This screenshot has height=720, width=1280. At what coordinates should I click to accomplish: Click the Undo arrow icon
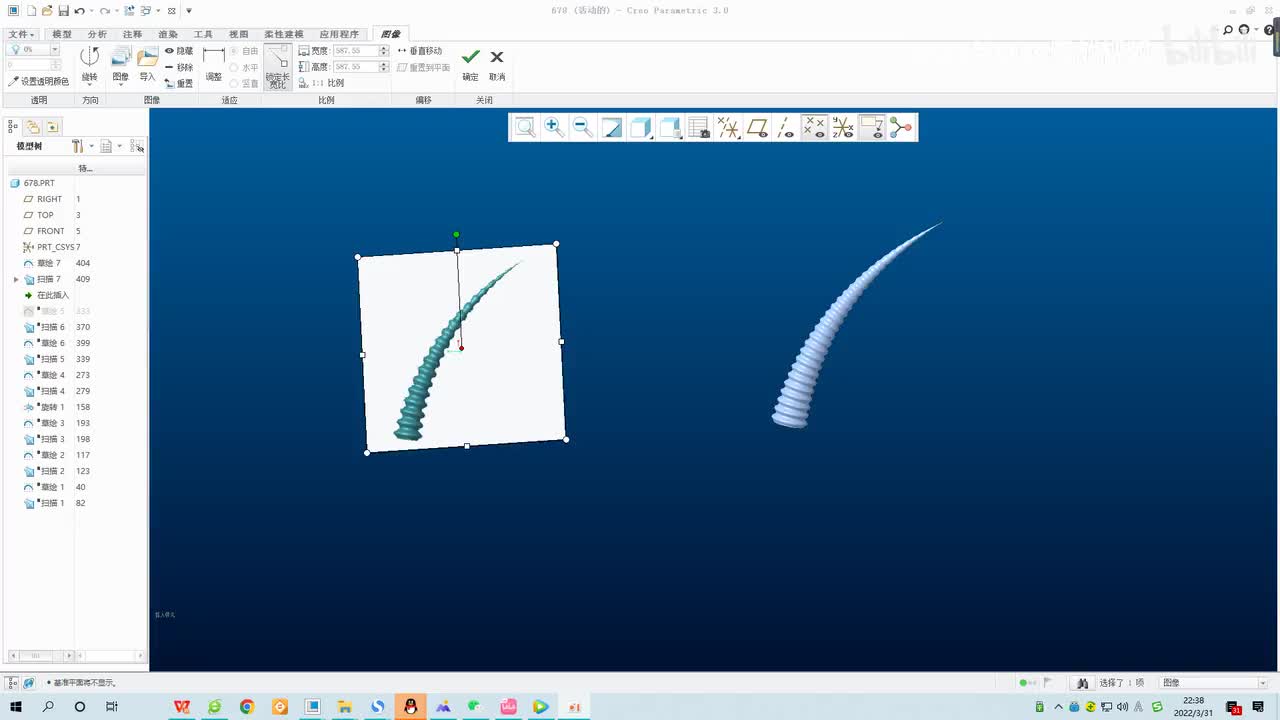pyautogui.click(x=79, y=10)
